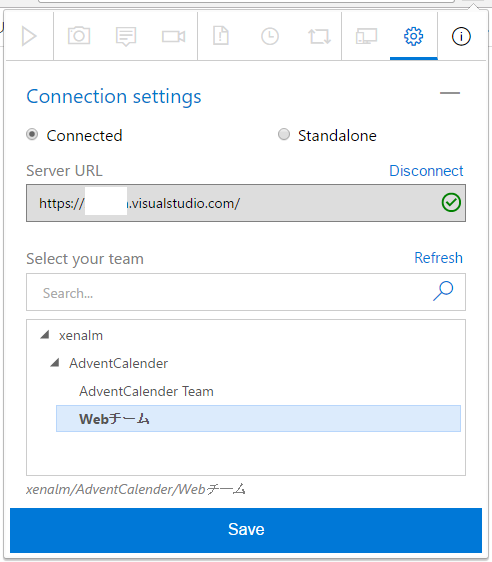
Task: Focus the team Search field
Action: coord(246,292)
